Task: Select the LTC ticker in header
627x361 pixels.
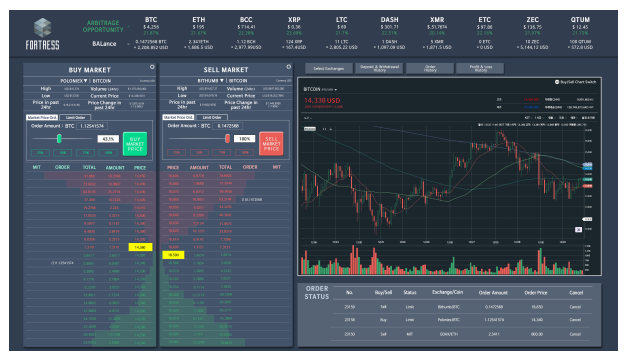Action: coord(341,20)
